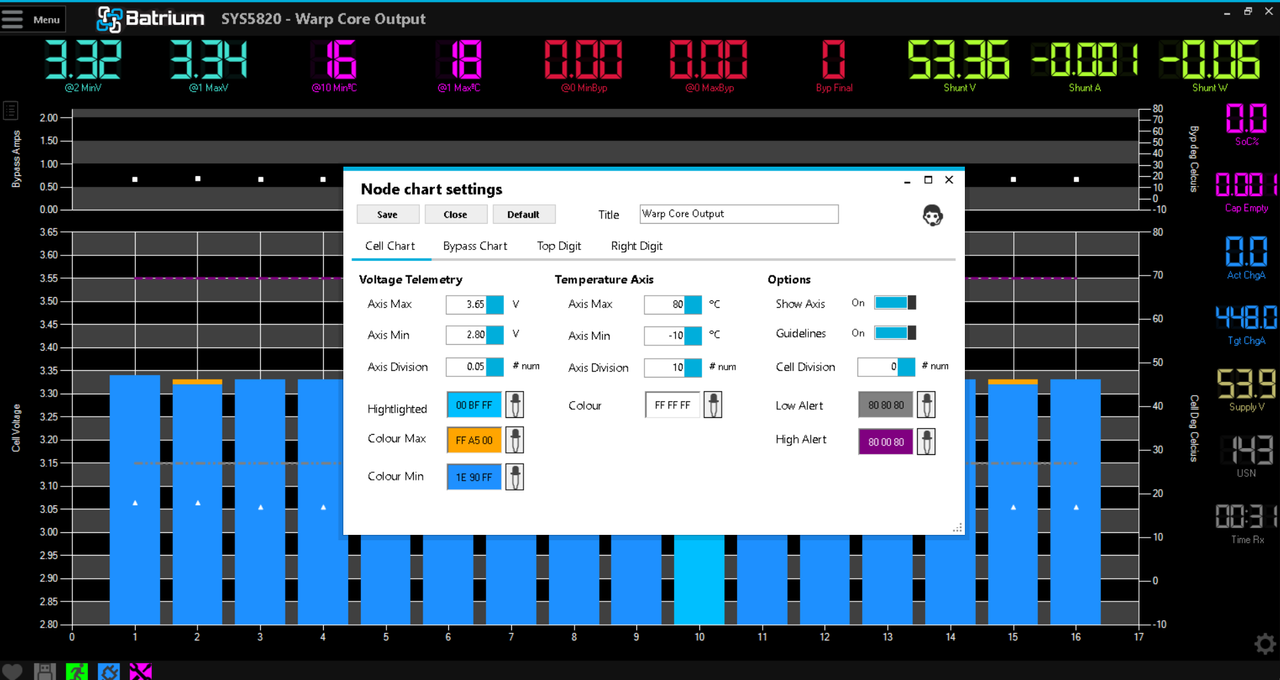The image size is (1280, 680).
Task: Click the Batrium logo icon
Action: tap(109, 19)
